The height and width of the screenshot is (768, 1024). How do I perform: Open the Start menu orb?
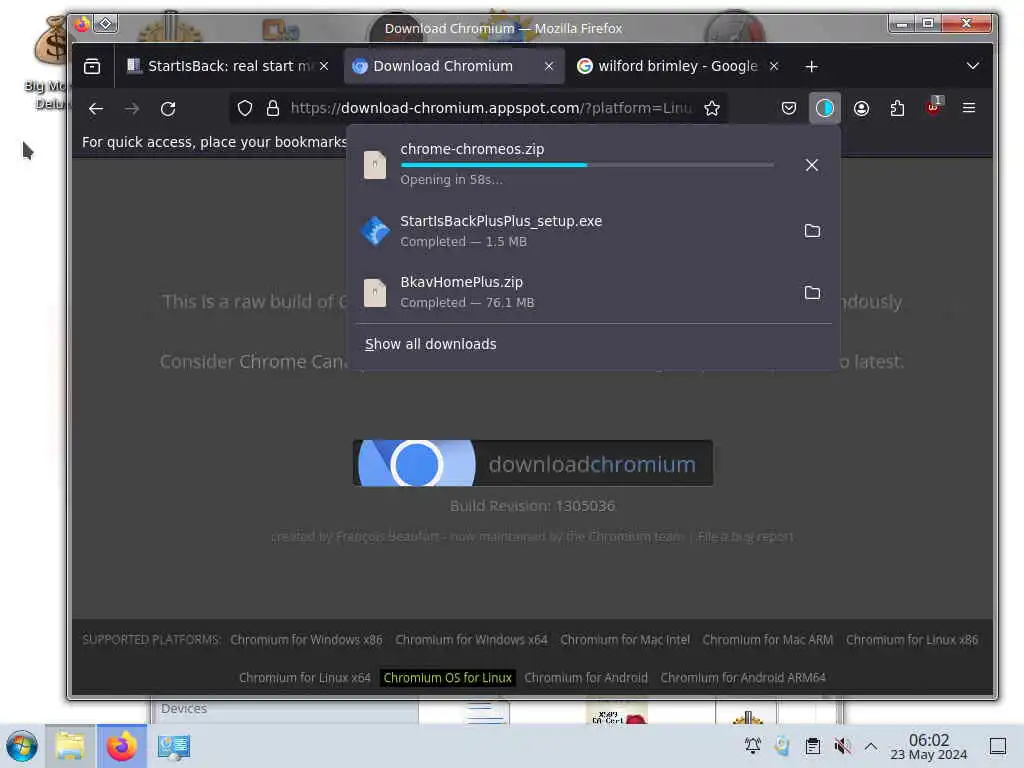(22, 746)
